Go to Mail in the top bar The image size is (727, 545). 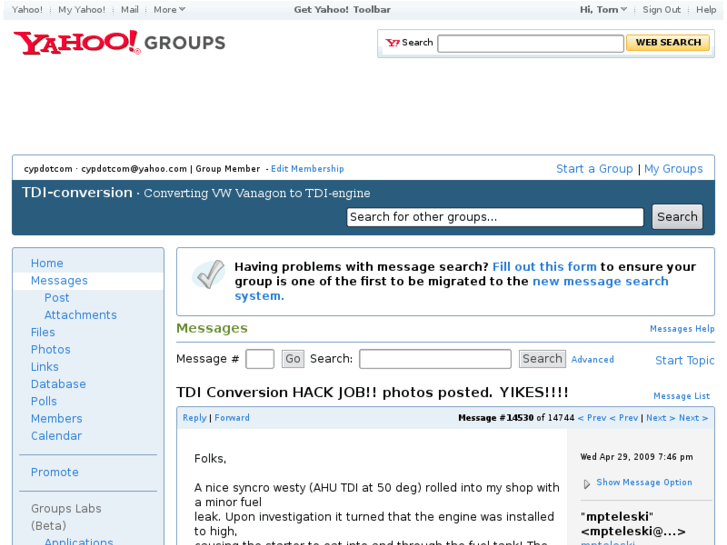[x=129, y=9]
